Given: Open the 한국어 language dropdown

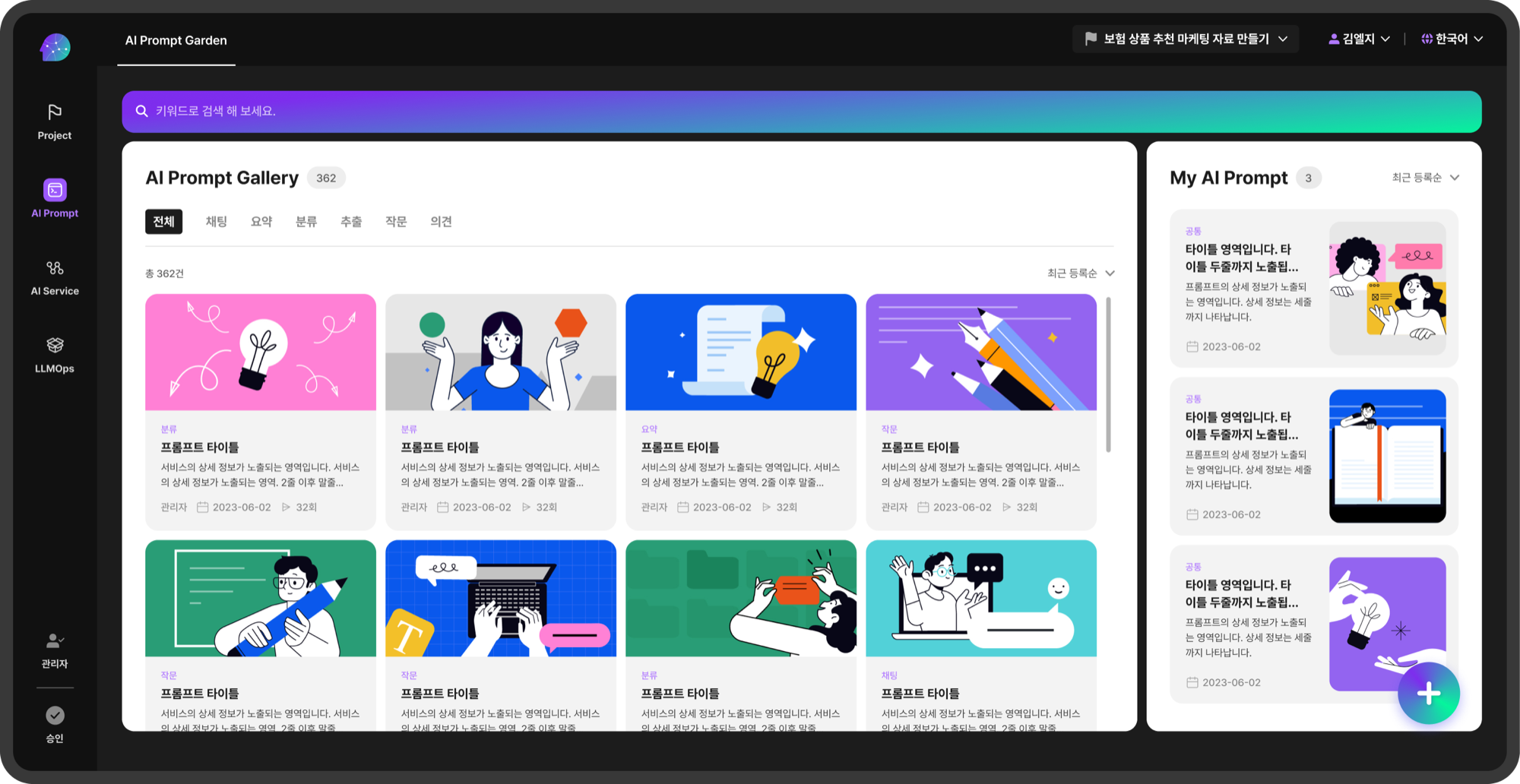Looking at the screenshot, I should click(x=1452, y=39).
